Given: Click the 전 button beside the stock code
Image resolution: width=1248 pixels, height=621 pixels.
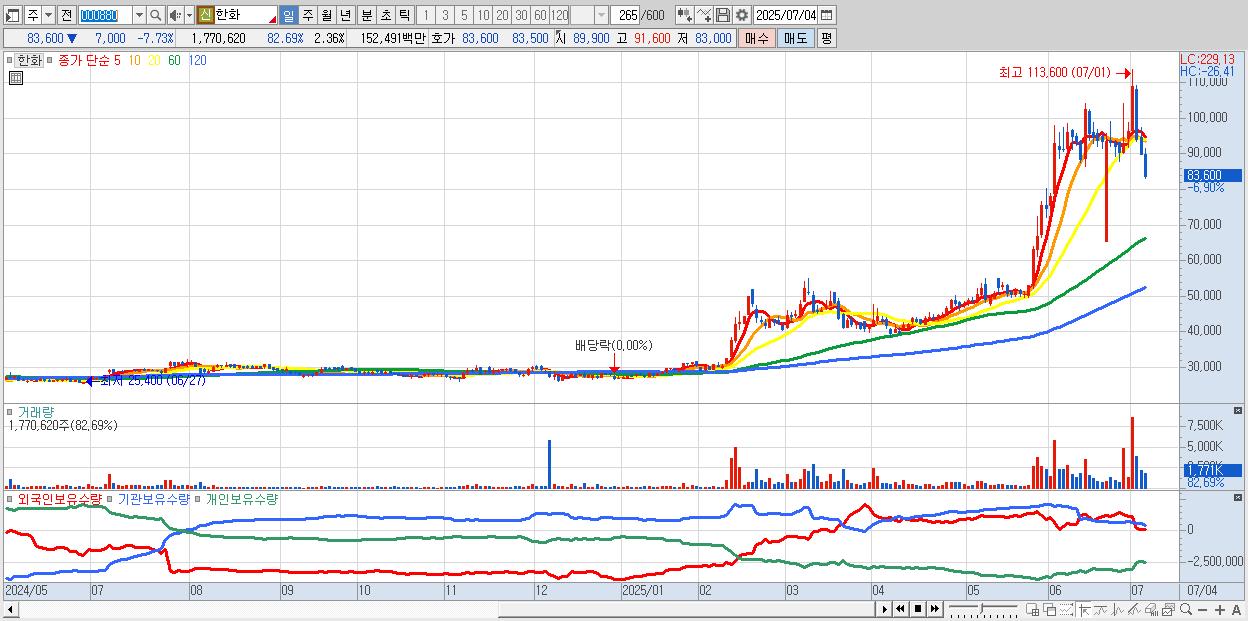Looking at the screenshot, I should point(66,16).
